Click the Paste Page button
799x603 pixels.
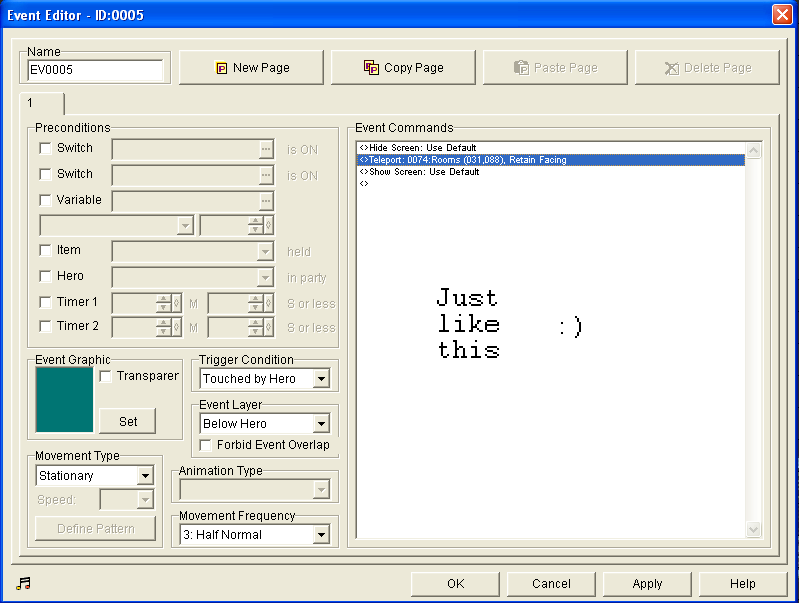(x=555, y=68)
